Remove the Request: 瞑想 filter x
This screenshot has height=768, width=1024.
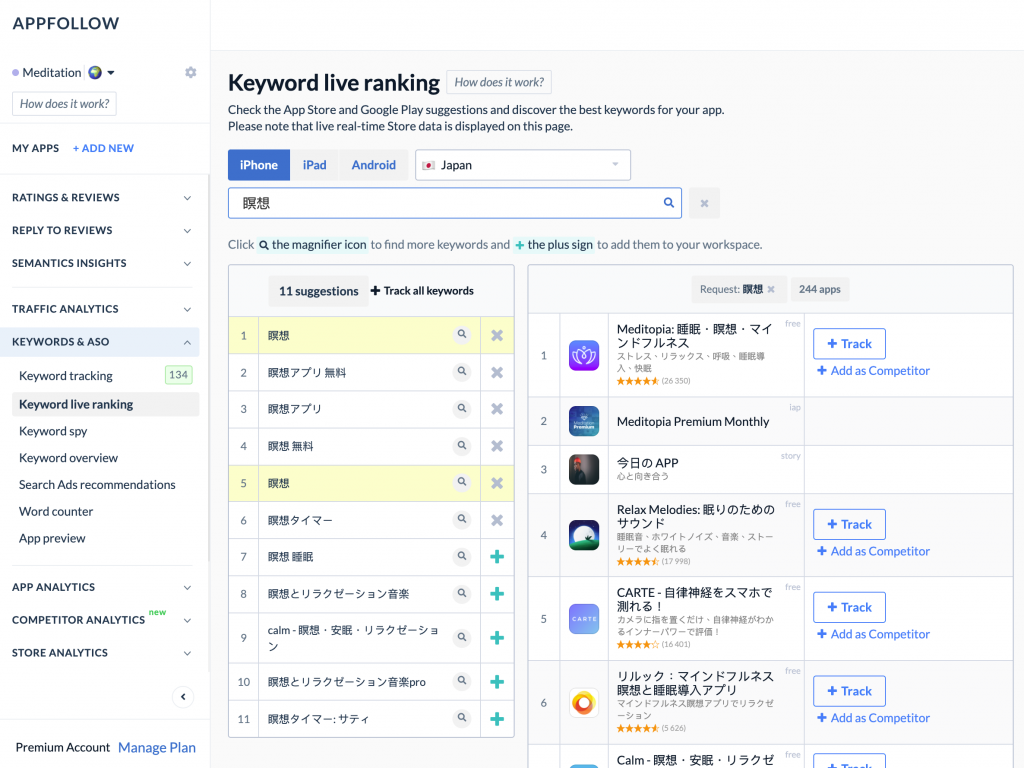(771, 289)
